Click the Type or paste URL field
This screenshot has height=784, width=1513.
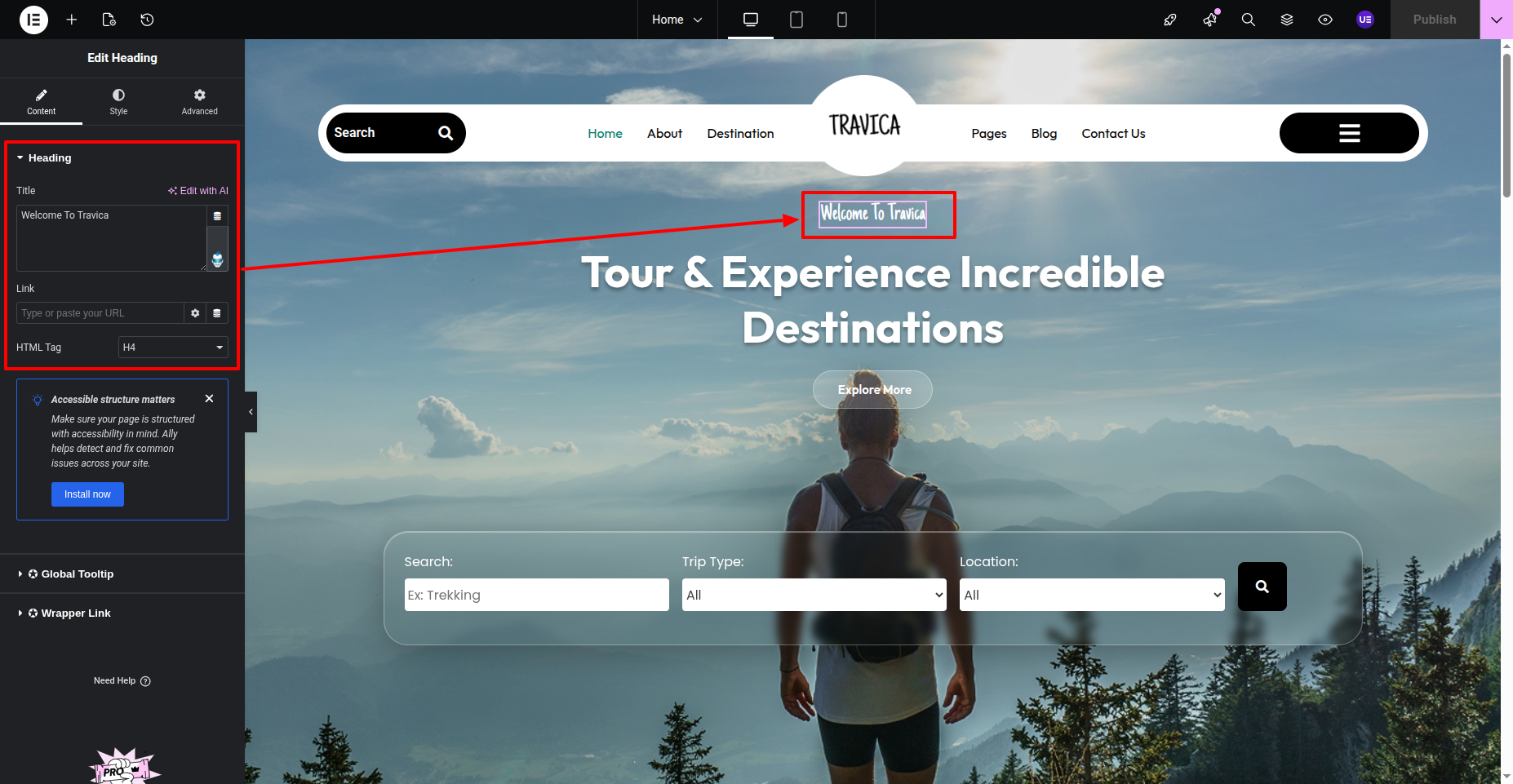[100, 313]
